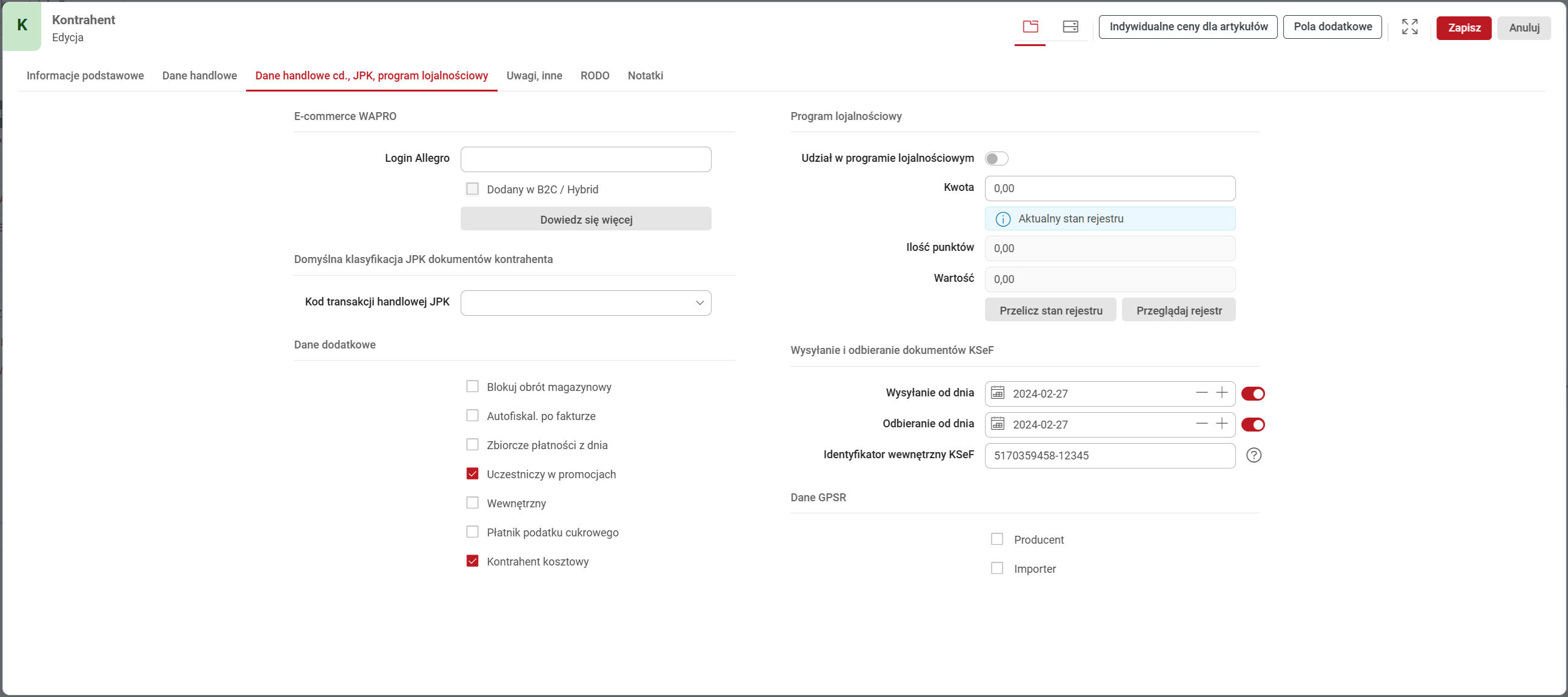Enable Udział w programie lojalnościowym toggle
The width and height of the screenshot is (1568, 697).
click(x=996, y=159)
